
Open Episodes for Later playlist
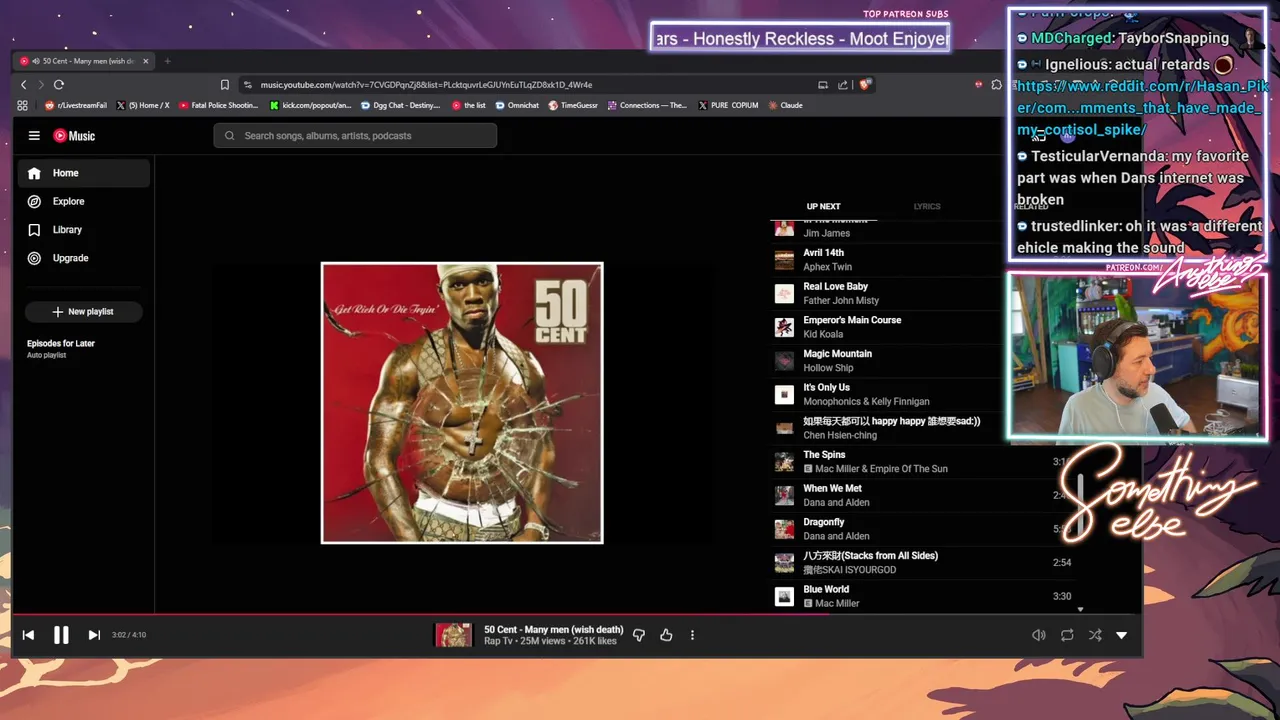pyautogui.click(x=61, y=348)
